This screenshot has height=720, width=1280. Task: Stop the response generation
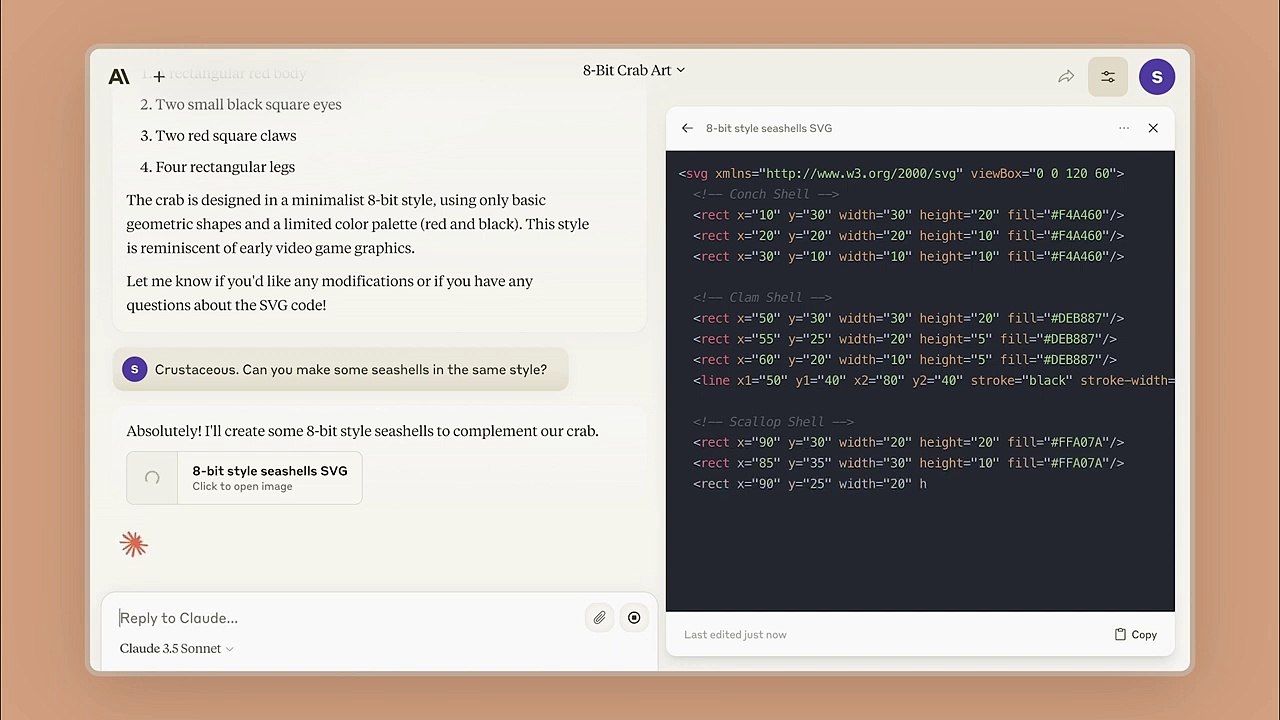coord(634,618)
